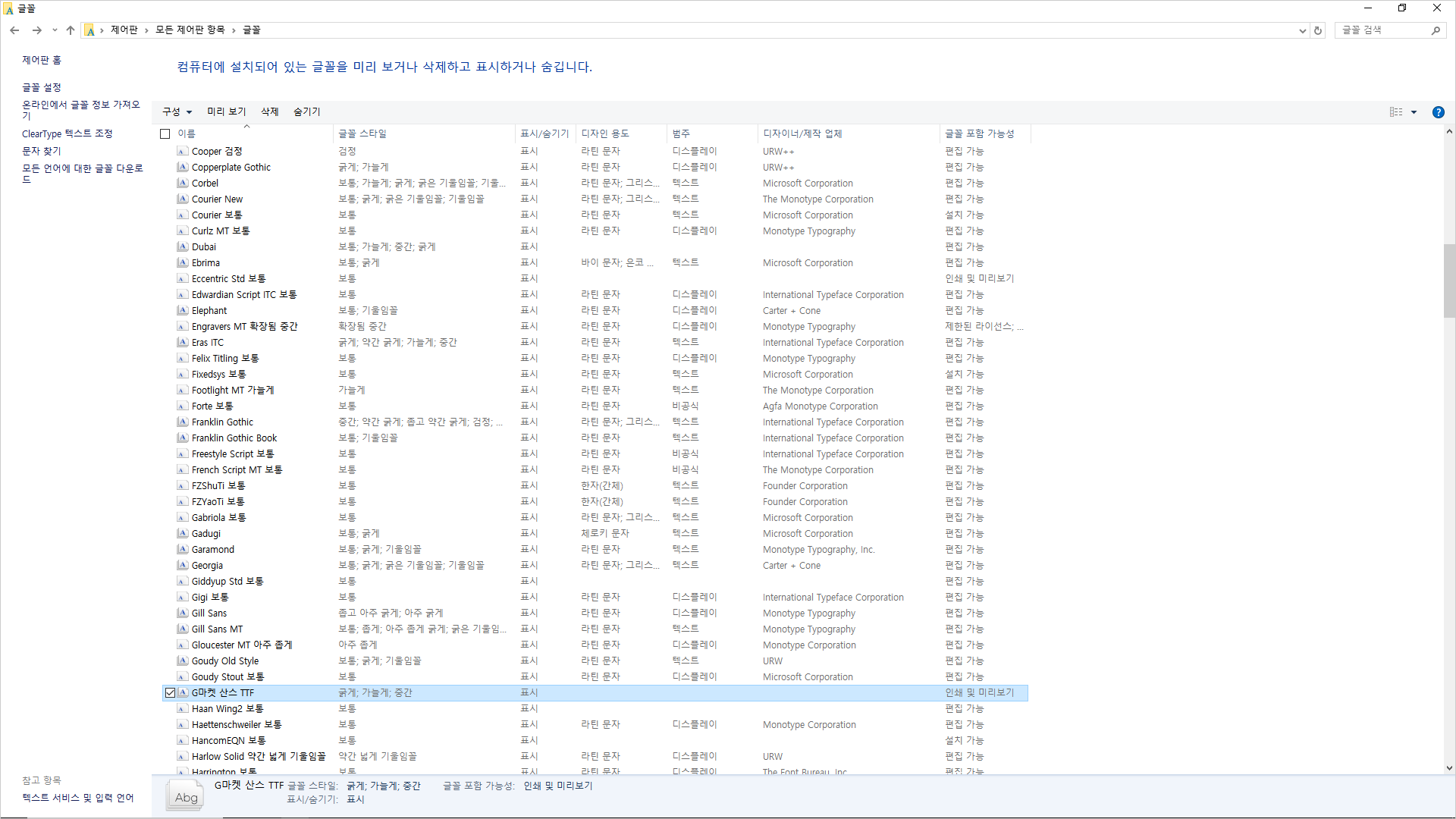Click the search magnifier icon

tap(1436, 30)
